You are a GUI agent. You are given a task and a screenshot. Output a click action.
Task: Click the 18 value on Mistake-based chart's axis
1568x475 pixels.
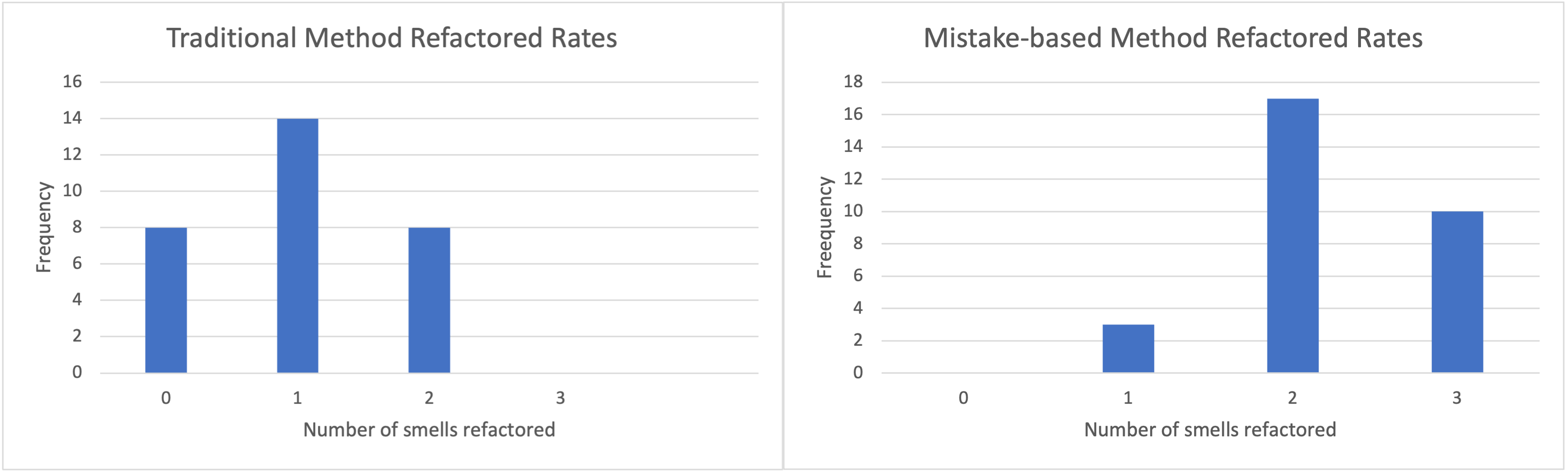click(x=853, y=81)
